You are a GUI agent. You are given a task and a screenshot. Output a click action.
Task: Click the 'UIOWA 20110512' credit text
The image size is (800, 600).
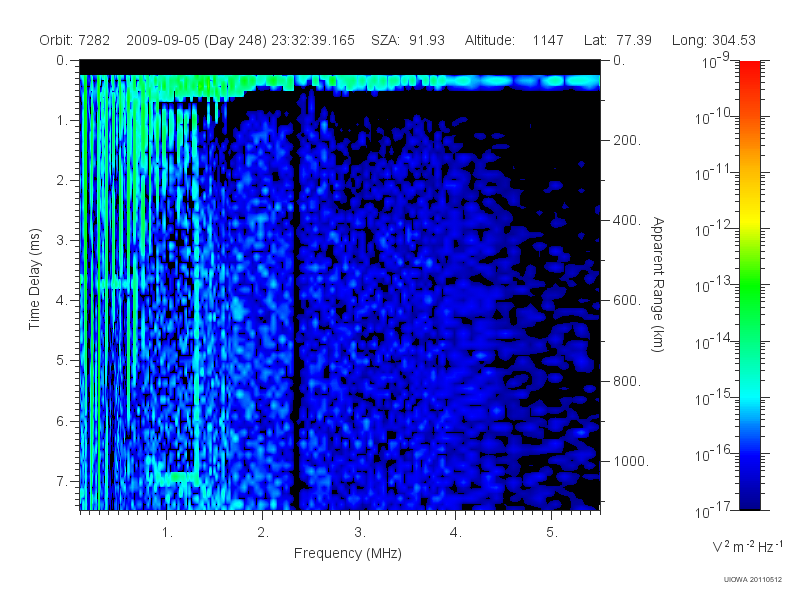coord(753,579)
